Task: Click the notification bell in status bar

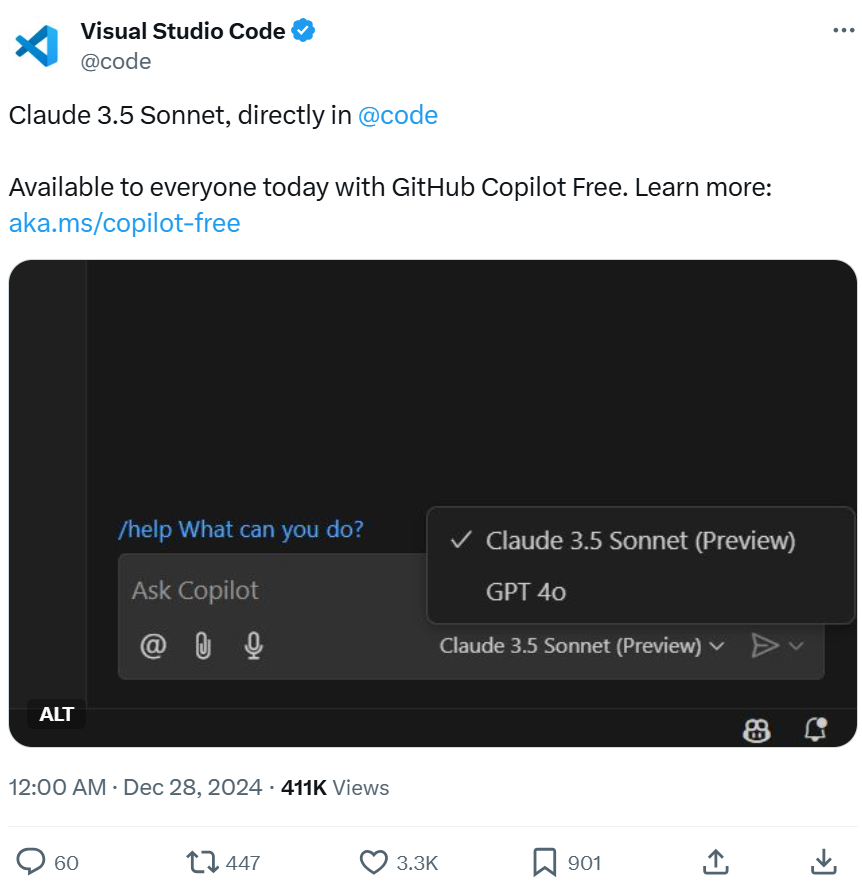Action: pos(815,729)
